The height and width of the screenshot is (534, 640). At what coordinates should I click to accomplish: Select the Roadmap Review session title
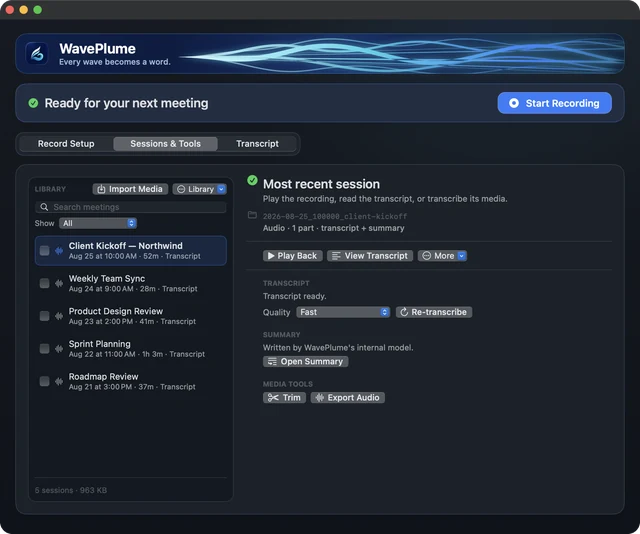(x=103, y=376)
